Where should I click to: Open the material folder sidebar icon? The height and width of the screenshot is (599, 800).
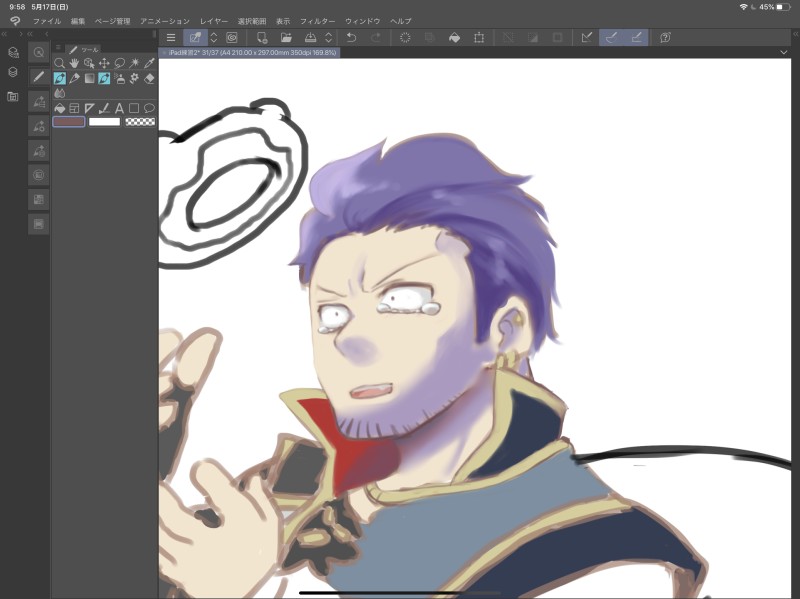pyautogui.click(x=13, y=96)
